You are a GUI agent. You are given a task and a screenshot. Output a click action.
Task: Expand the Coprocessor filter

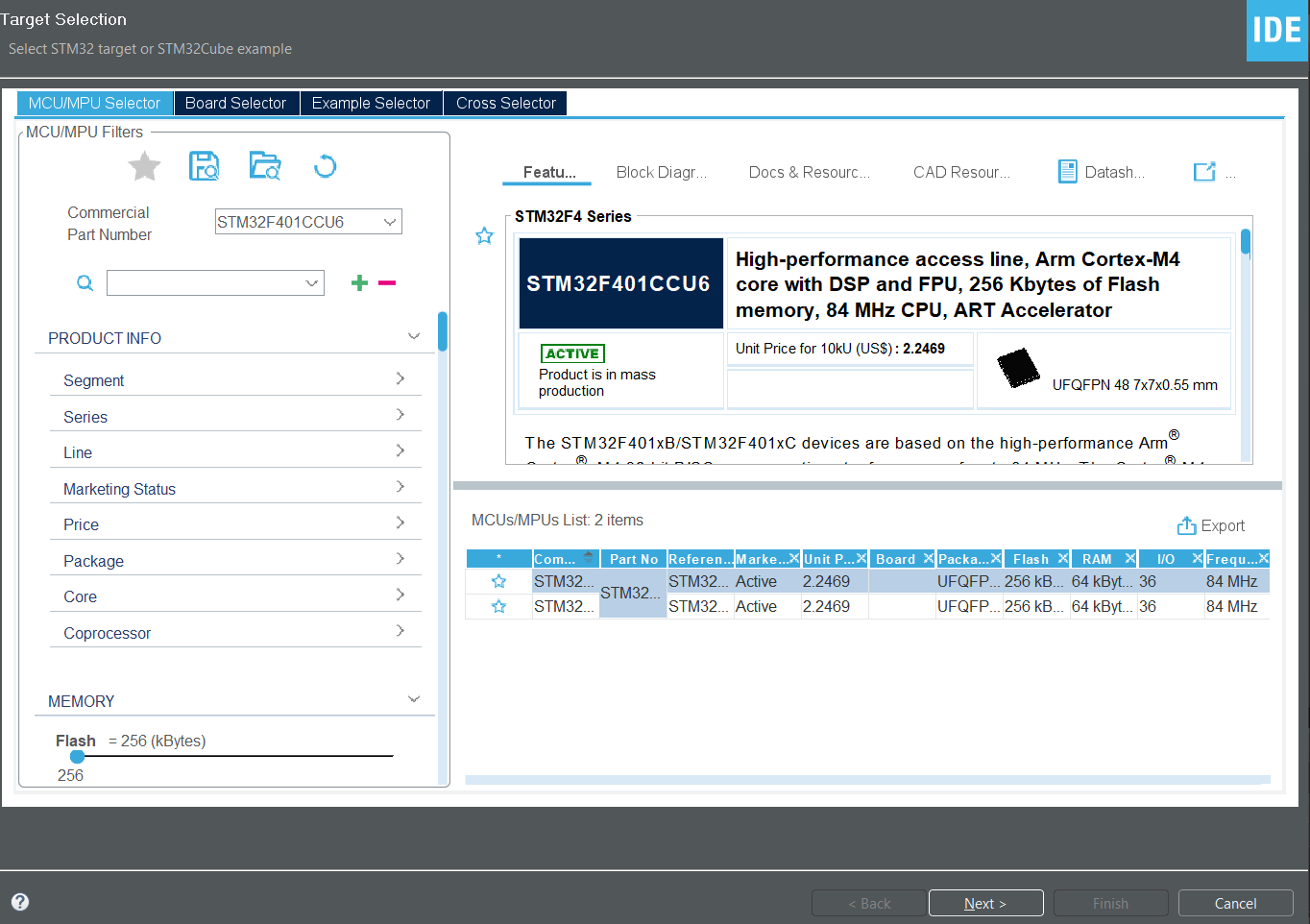tap(400, 631)
